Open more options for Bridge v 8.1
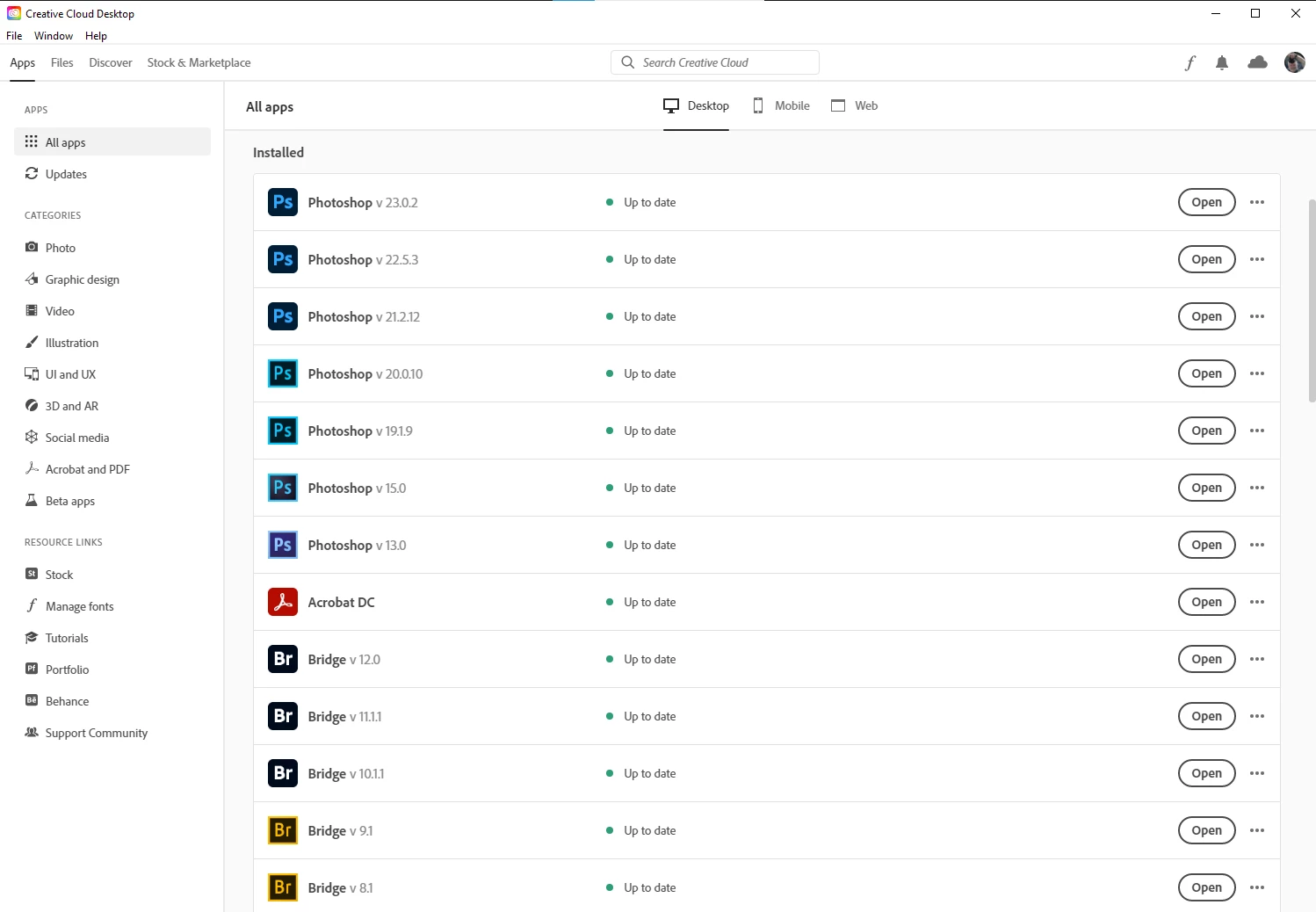 pyautogui.click(x=1257, y=887)
